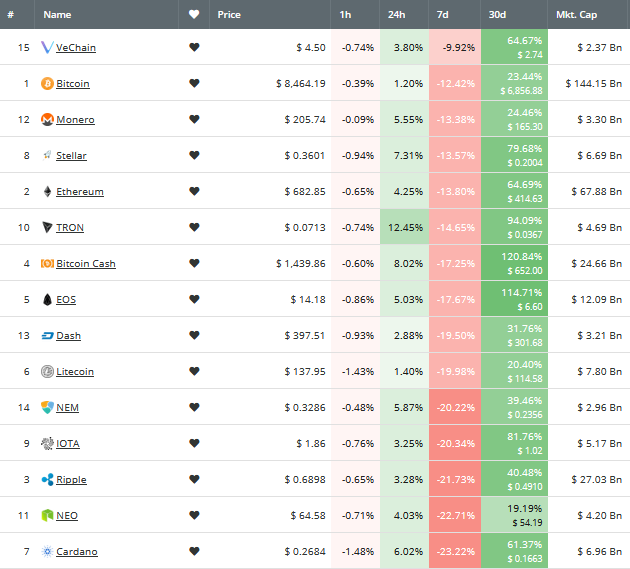The image size is (630, 569).
Task: Click the Bitcoin Cash logo icon
Action: [x=47, y=264]
